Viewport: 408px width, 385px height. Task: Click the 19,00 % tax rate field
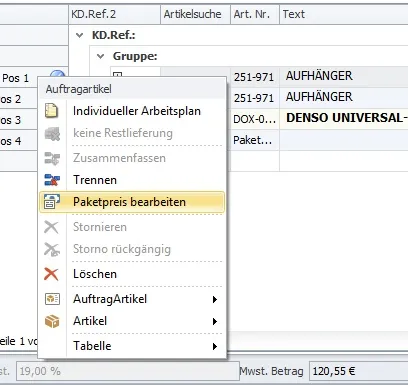pos(128,371)
